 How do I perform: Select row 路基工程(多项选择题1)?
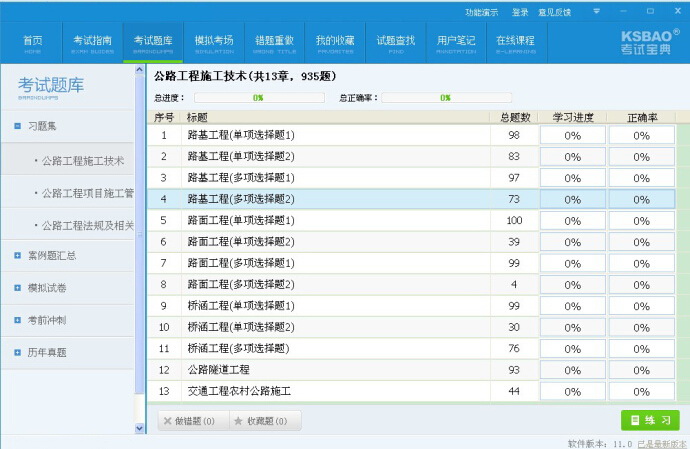tap(411, 178)
